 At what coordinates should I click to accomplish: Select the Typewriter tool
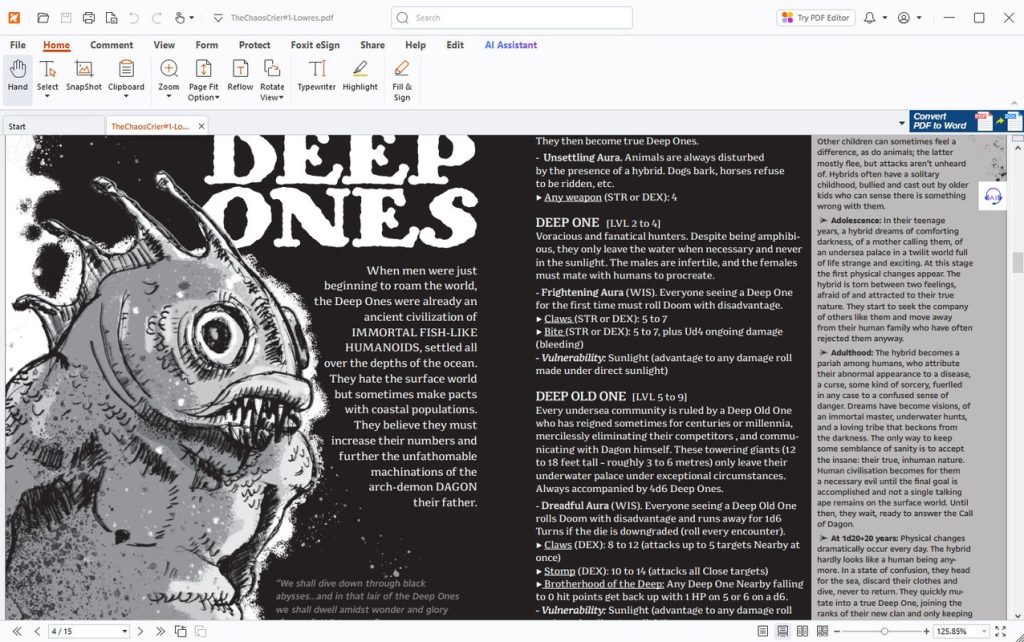coord(316,75)
